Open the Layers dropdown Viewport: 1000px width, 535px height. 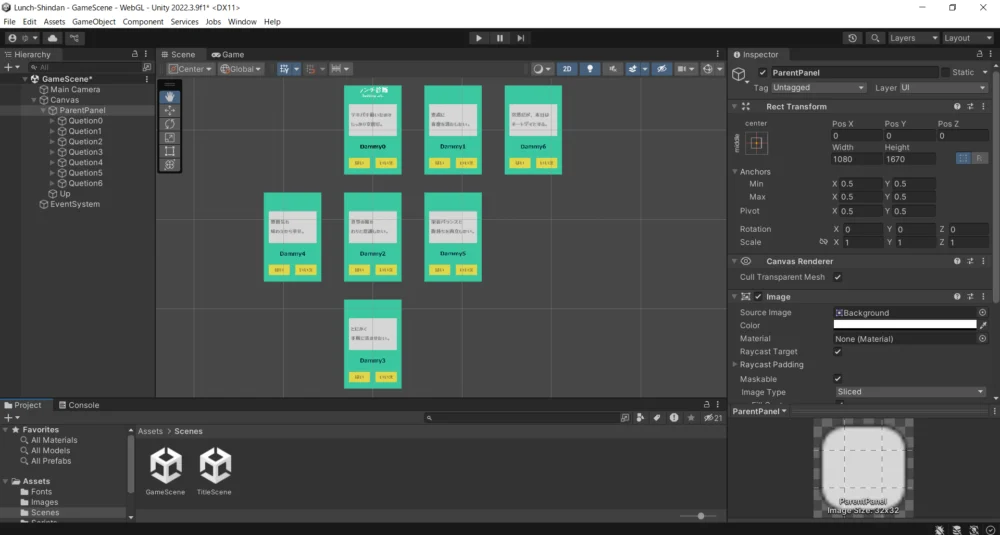coord(913,38)
